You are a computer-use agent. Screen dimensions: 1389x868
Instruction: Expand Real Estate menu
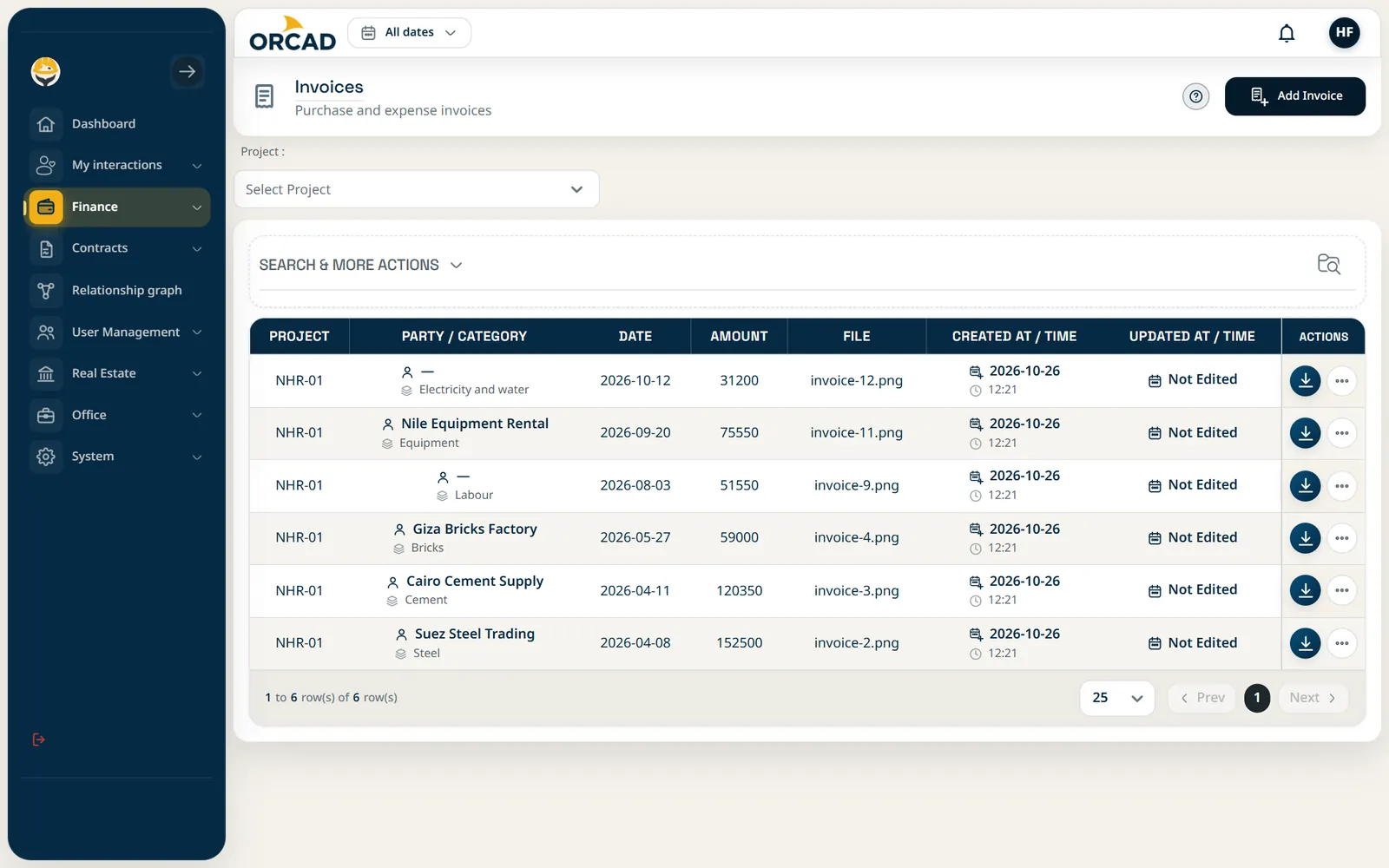point(117,373)
